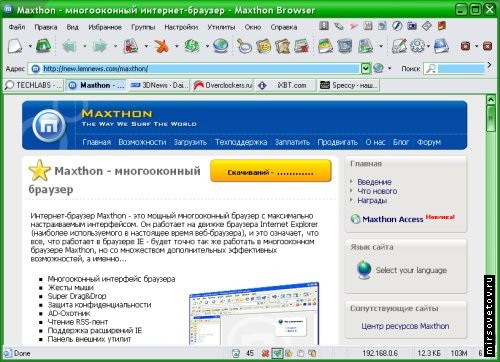Click the gear settings toolbar icon

coord(417,46)
